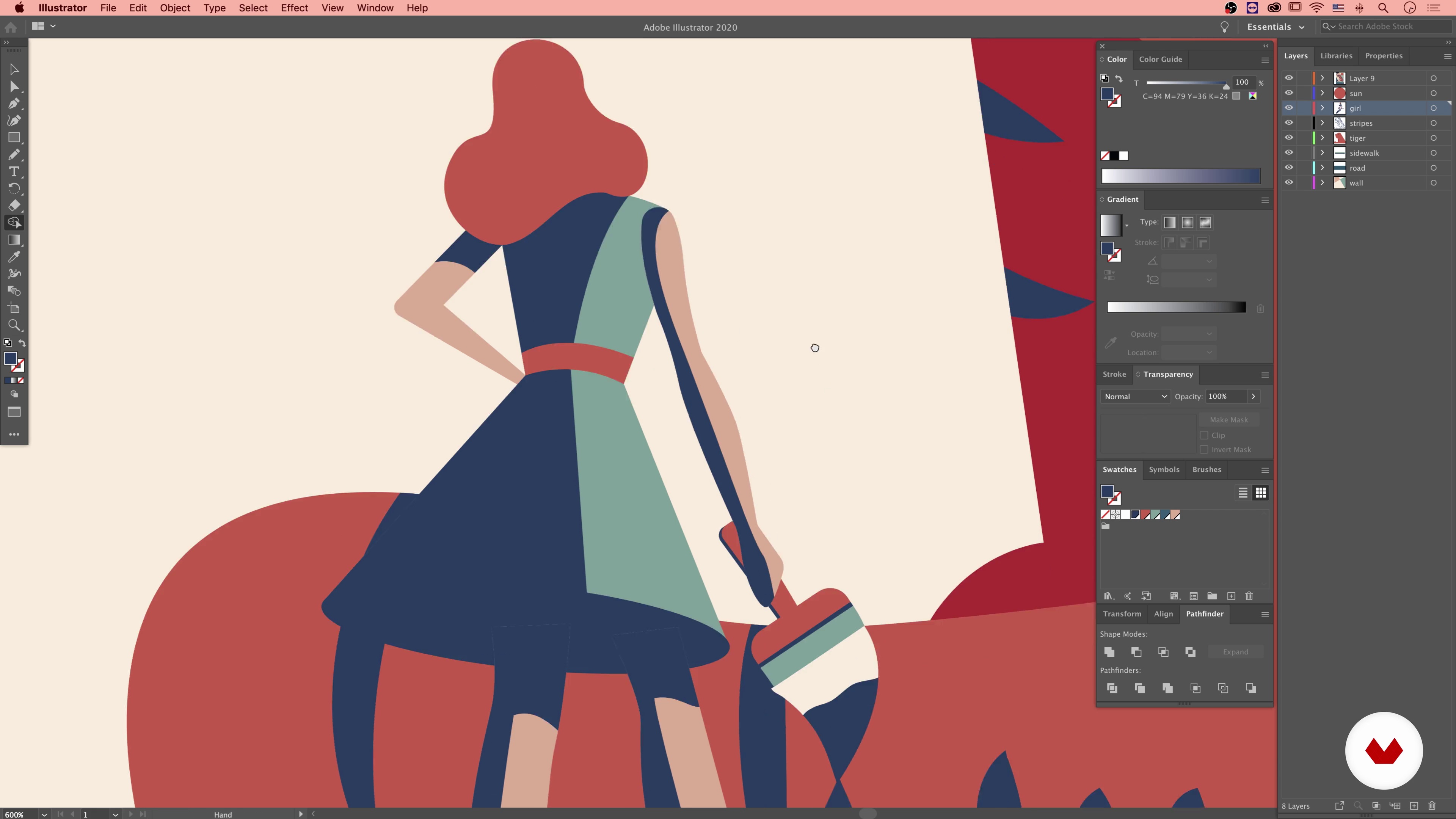Switch to the Brushes tab
The image size is (1456, 819).
1207,469
